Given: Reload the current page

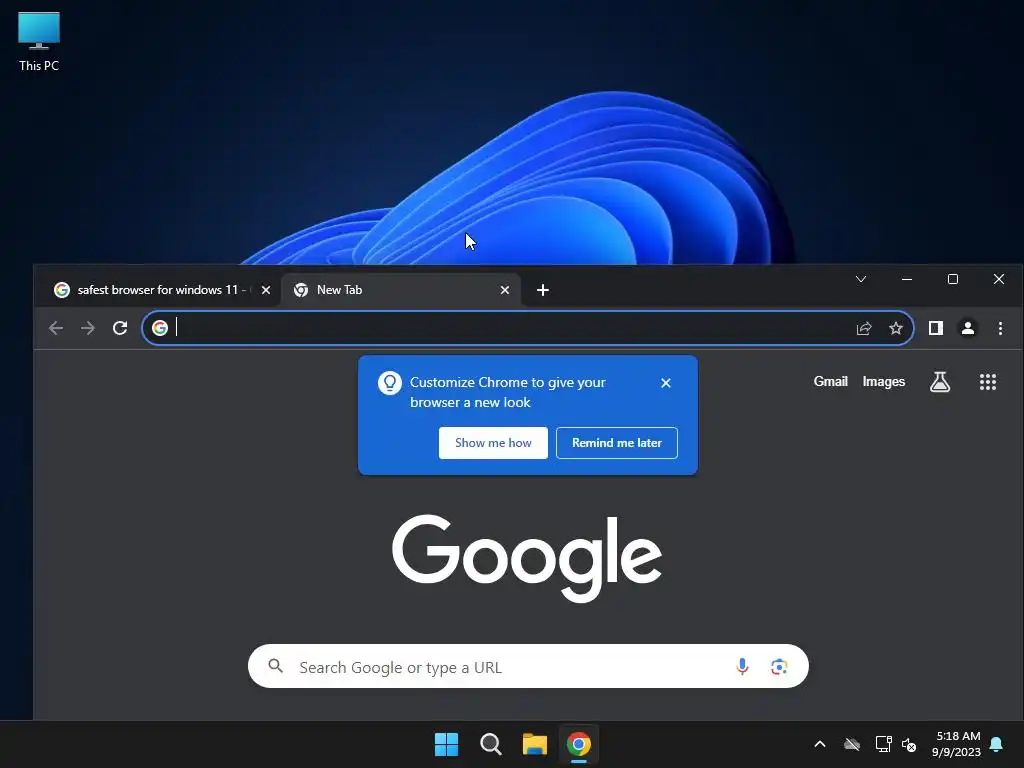Looking at the screenshot, I should tap(120, 328).
